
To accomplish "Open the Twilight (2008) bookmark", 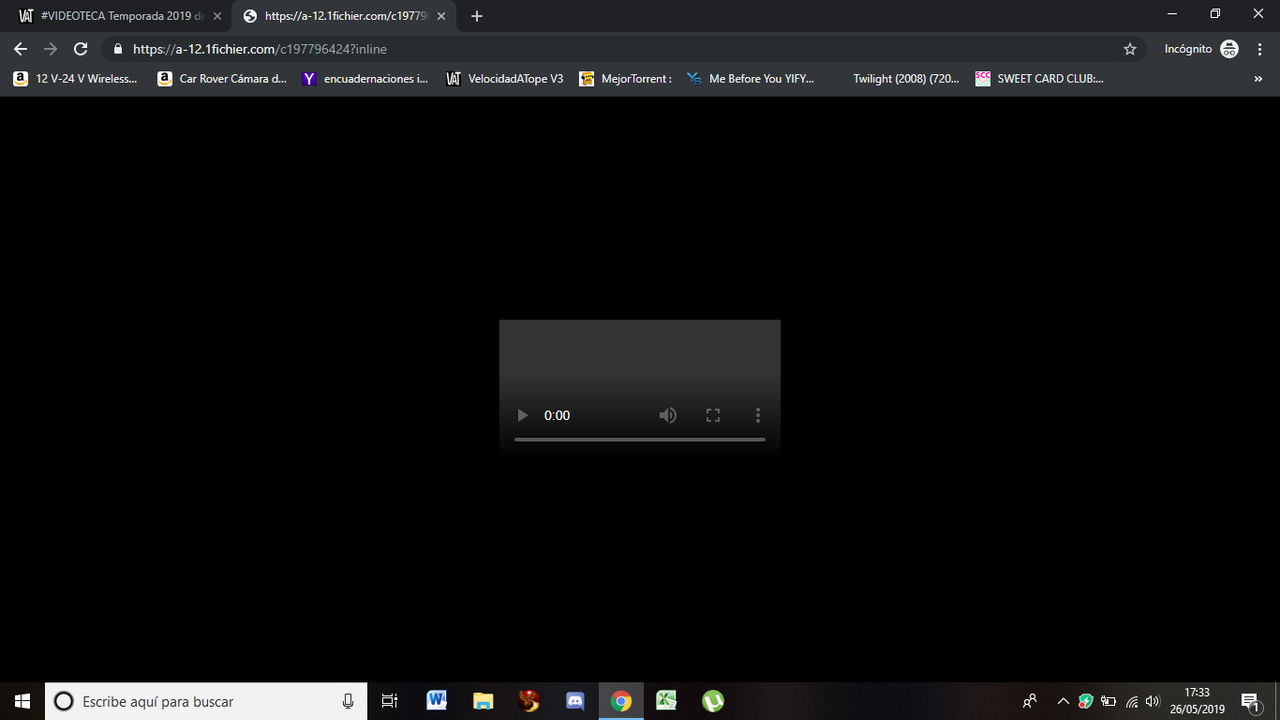I will coord(905,78).
